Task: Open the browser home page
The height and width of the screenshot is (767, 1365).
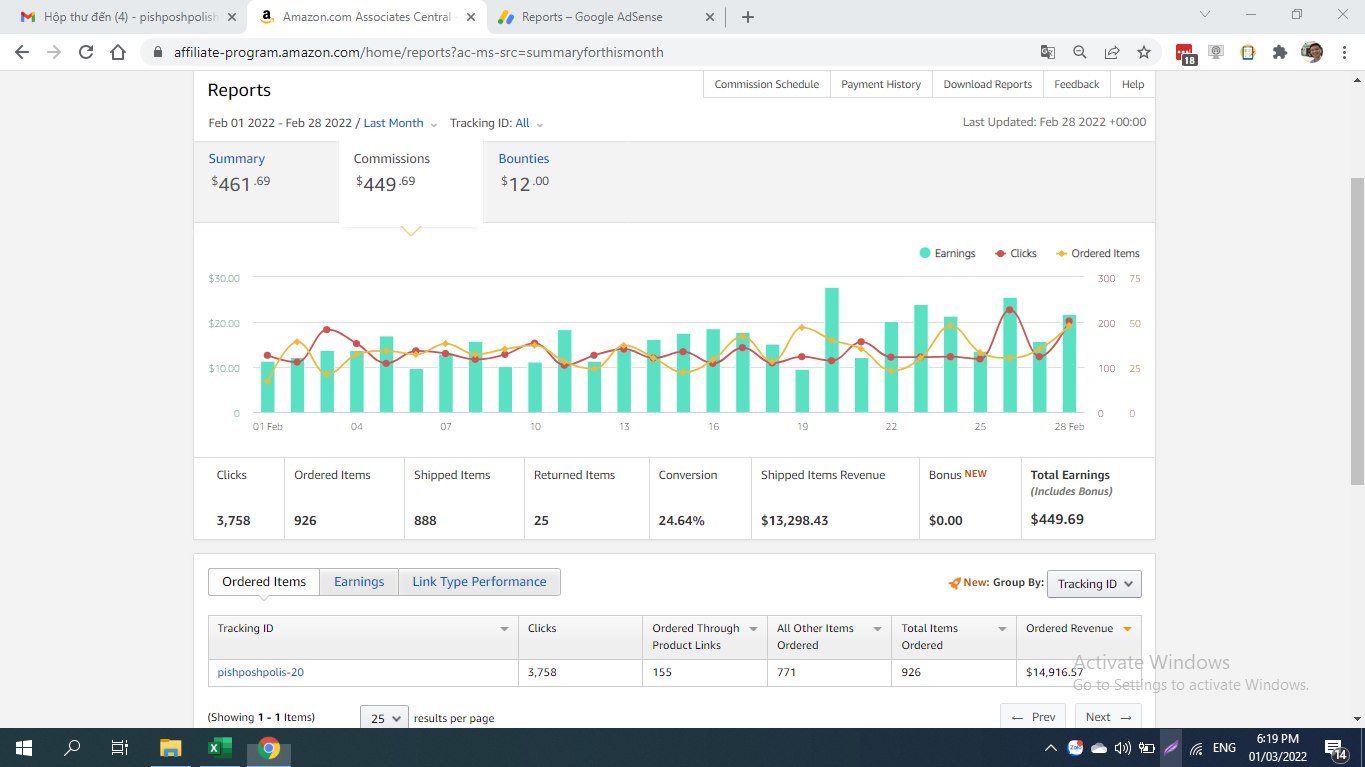Action: (x=118, y=52)
